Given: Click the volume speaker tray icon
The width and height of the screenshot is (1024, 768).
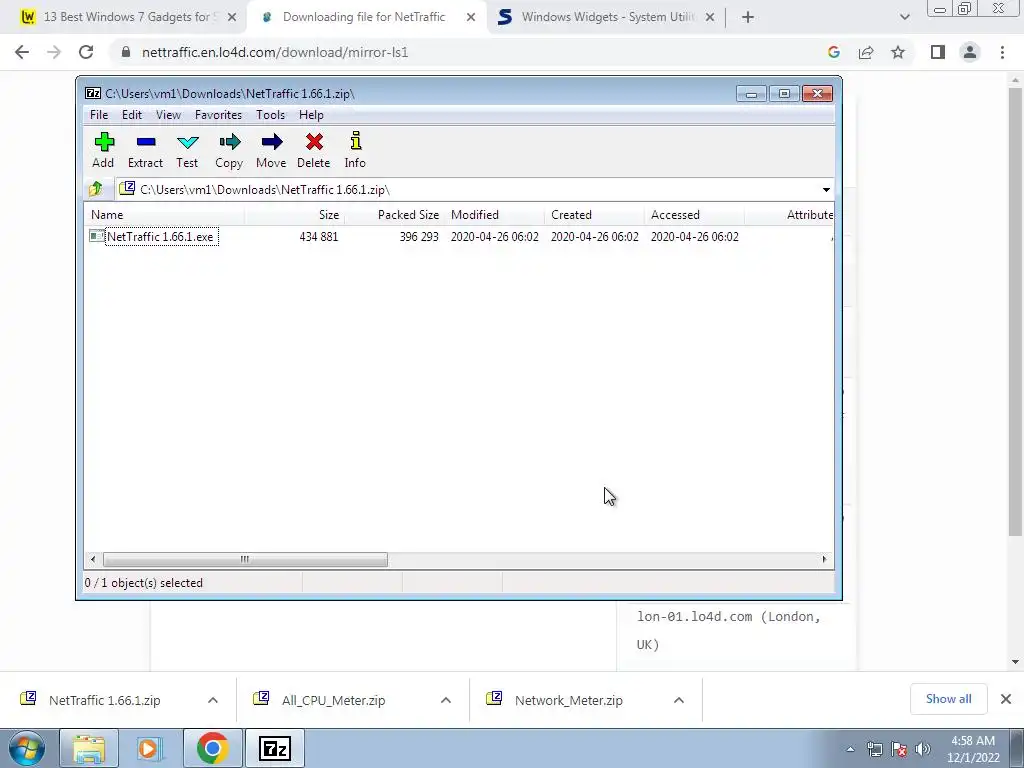Looking at the screenshot, I should tap(923, 749).
